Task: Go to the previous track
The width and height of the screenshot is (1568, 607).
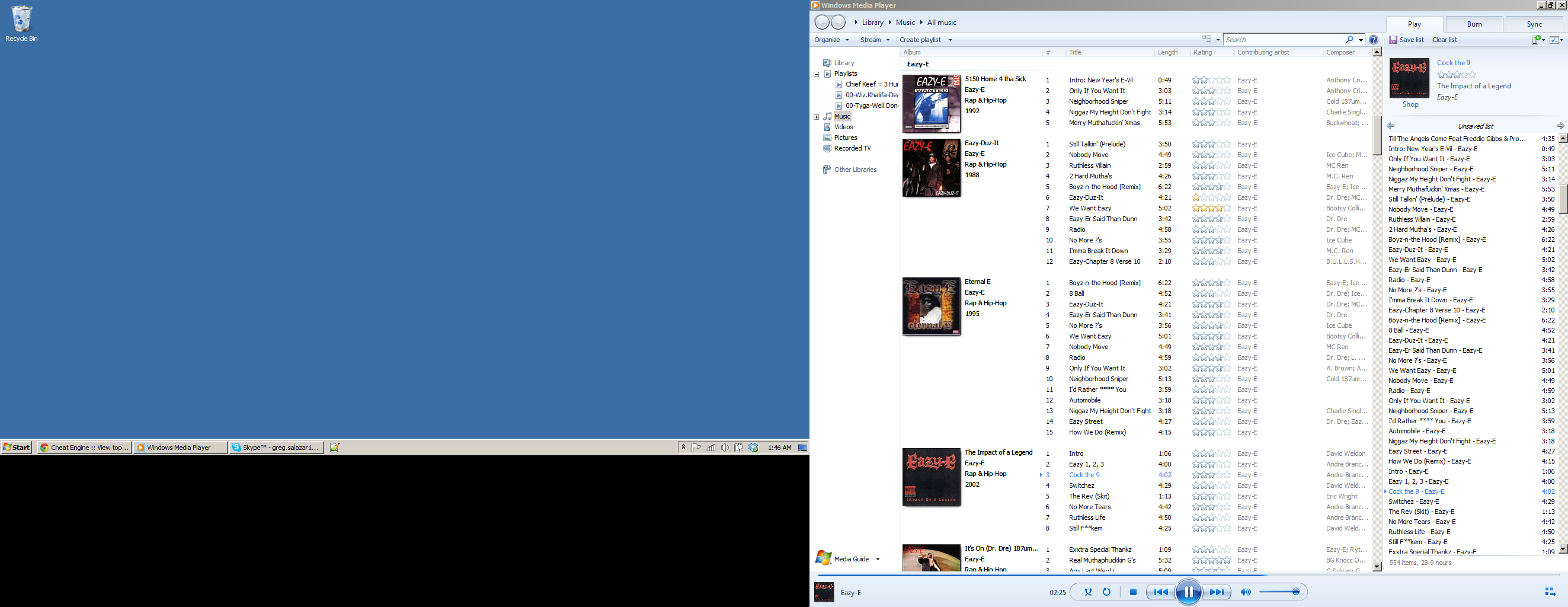Action: [1161, 591]
